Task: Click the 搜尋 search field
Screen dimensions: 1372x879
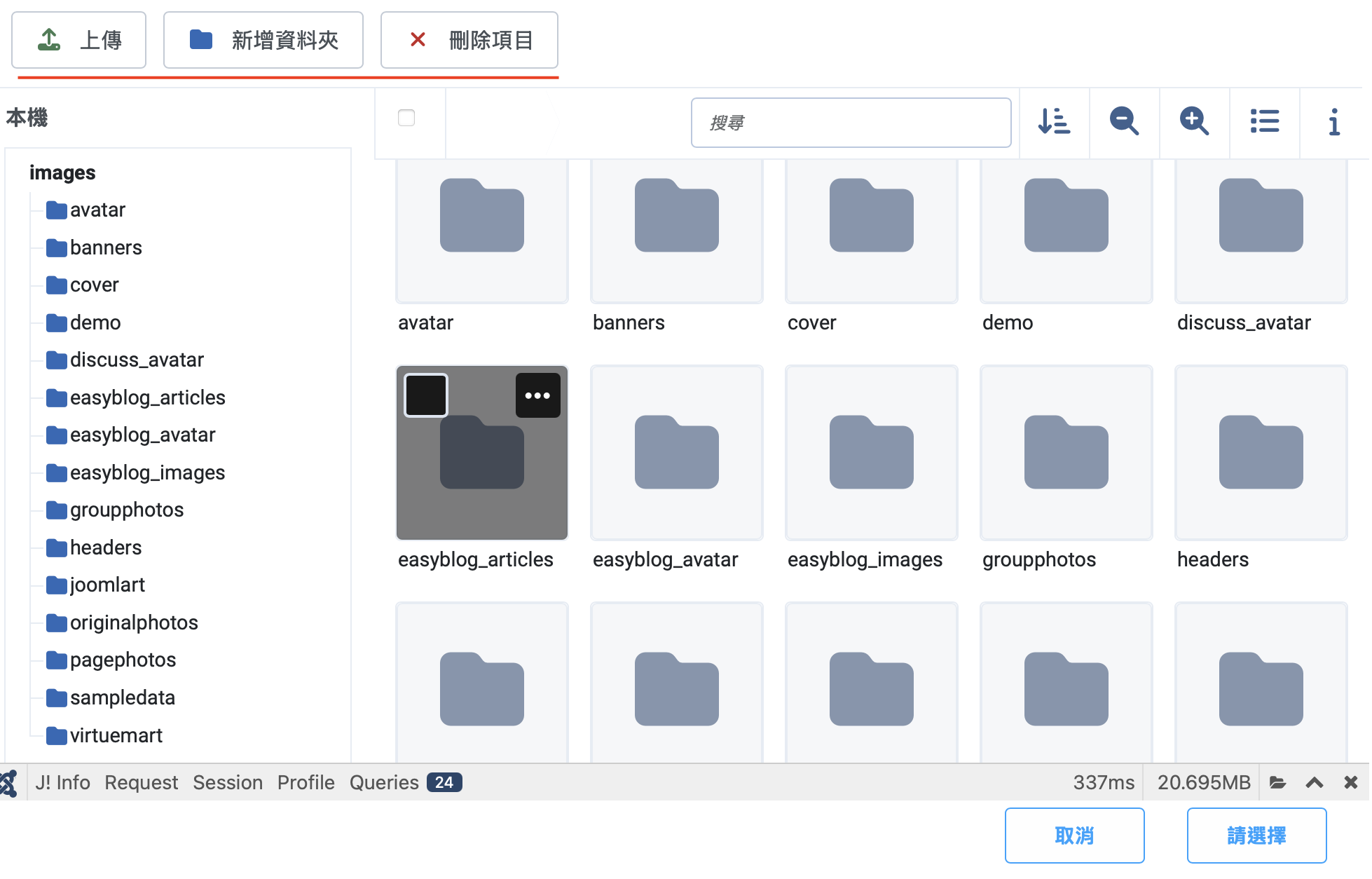Action: tap(851, 123)
